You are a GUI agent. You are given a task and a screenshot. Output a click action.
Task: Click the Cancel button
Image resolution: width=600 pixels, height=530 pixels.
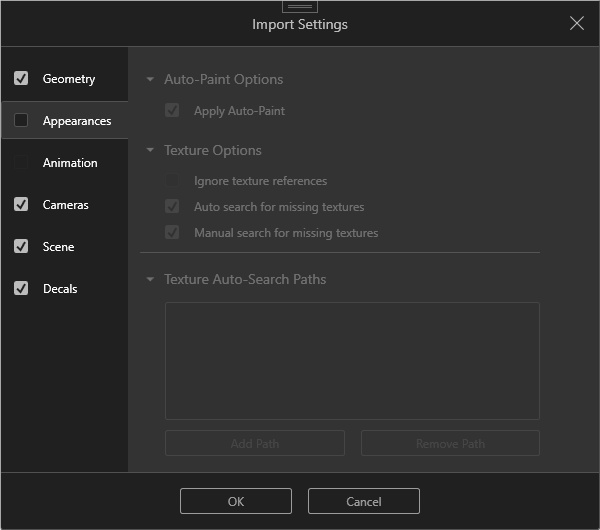point(363,501)
